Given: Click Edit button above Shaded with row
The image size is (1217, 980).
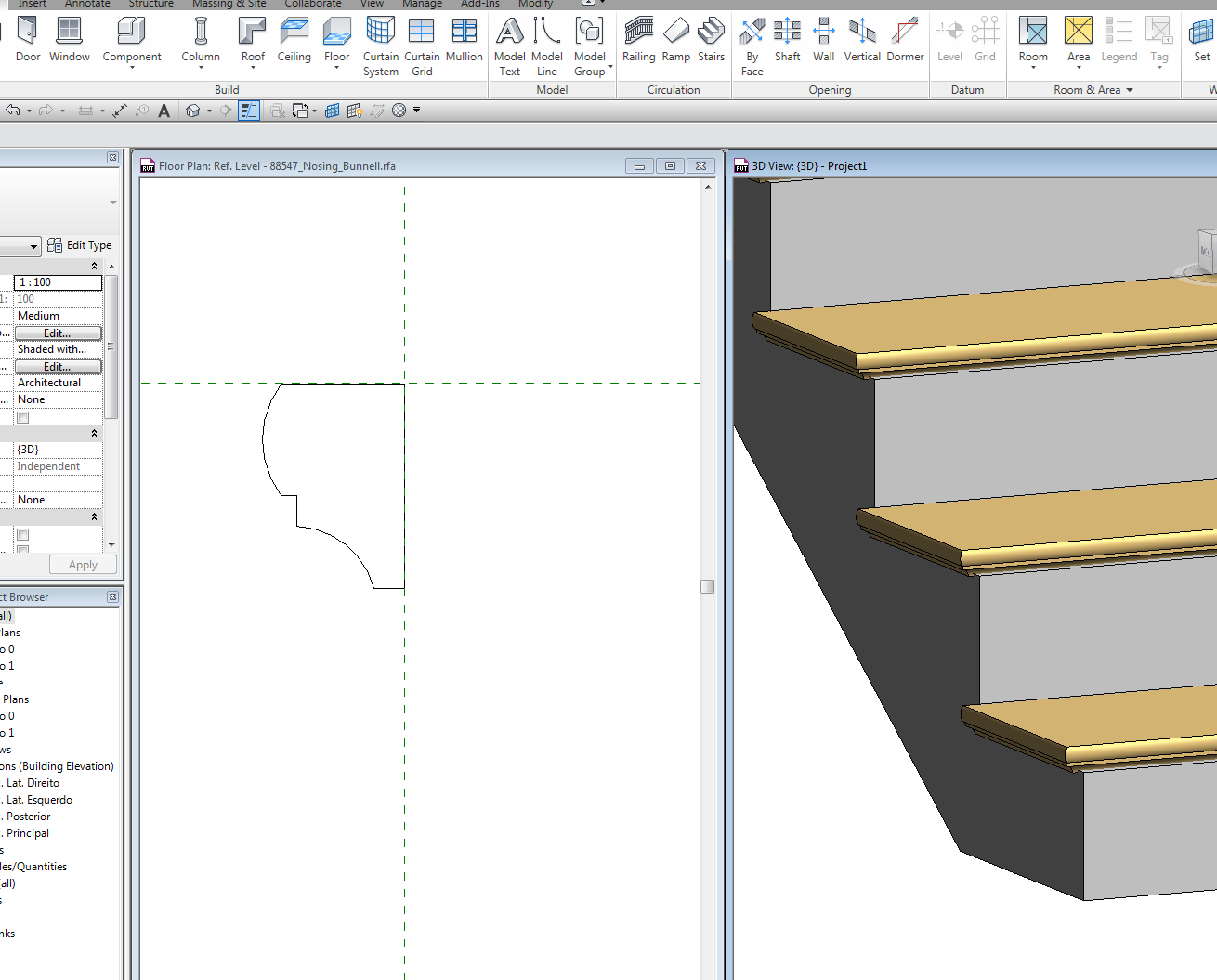Looking at the screenshot, I should click(58, 333).
